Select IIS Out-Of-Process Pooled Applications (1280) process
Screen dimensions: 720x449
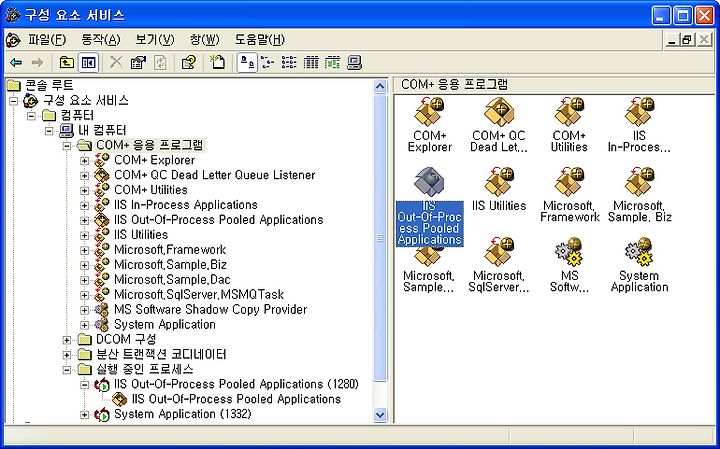[236, 384]
